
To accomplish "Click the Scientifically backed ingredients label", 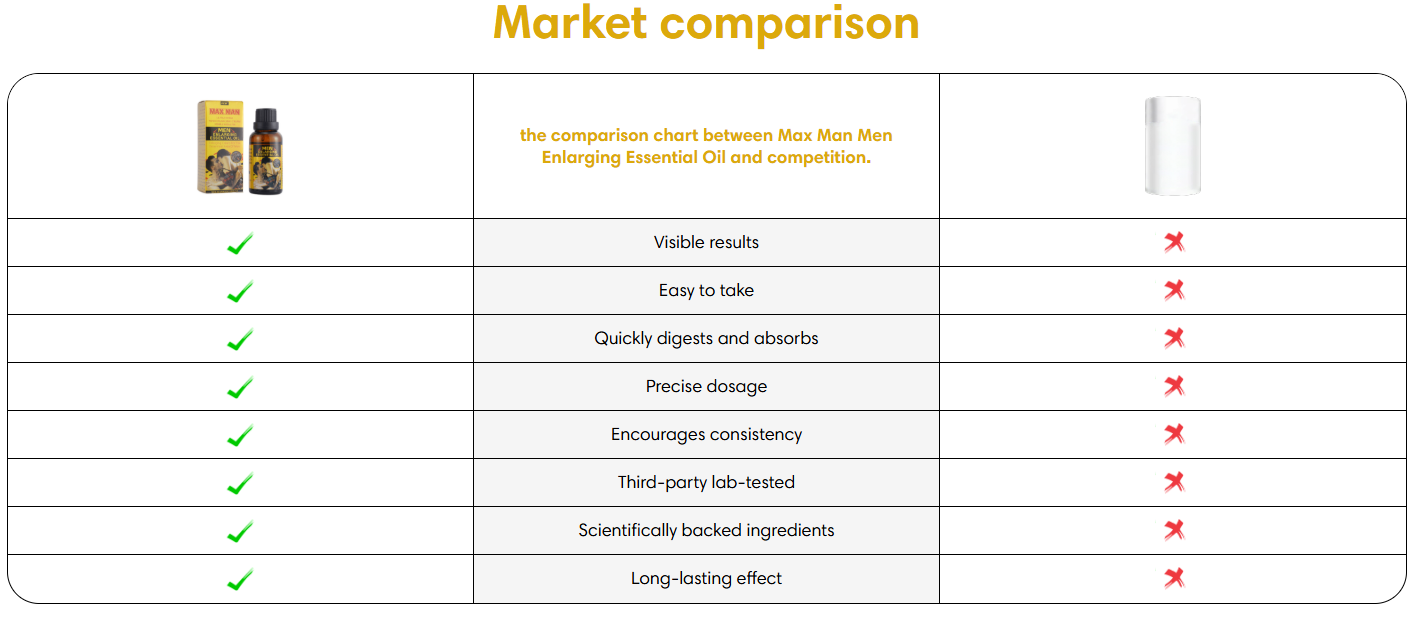I will pos(706,530).
